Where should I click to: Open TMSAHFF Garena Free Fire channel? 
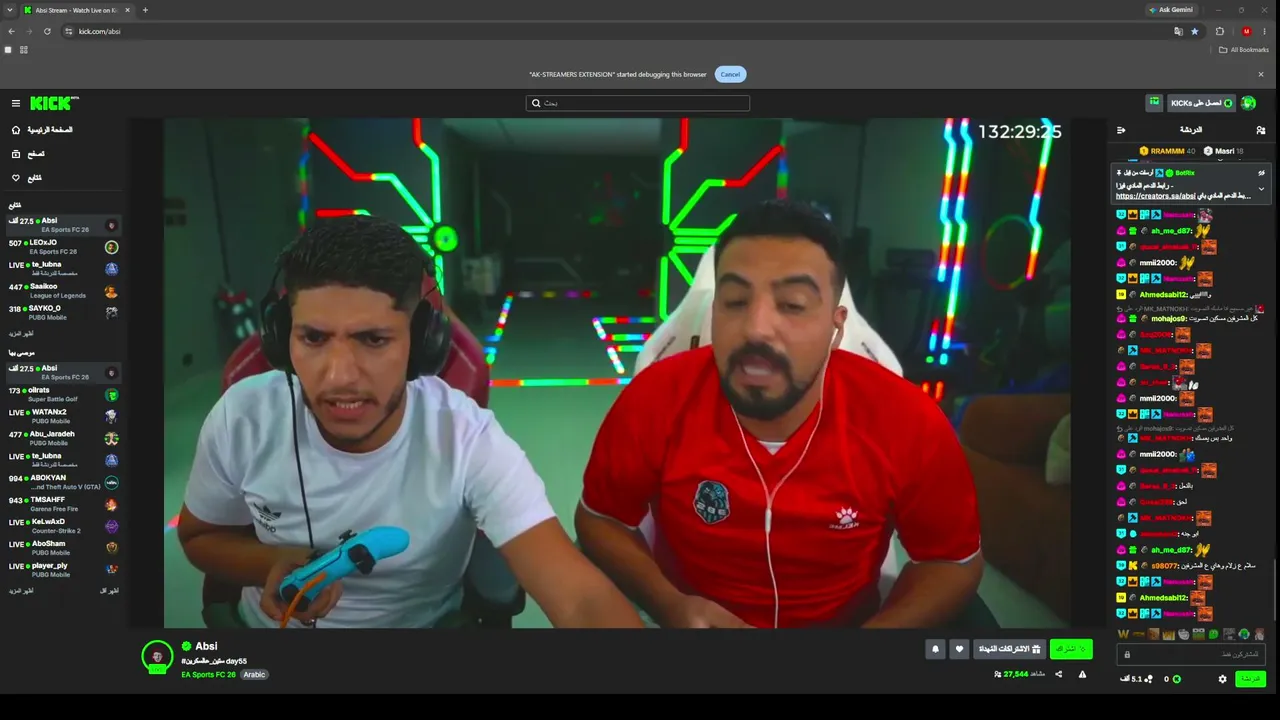tap(63, 505)
